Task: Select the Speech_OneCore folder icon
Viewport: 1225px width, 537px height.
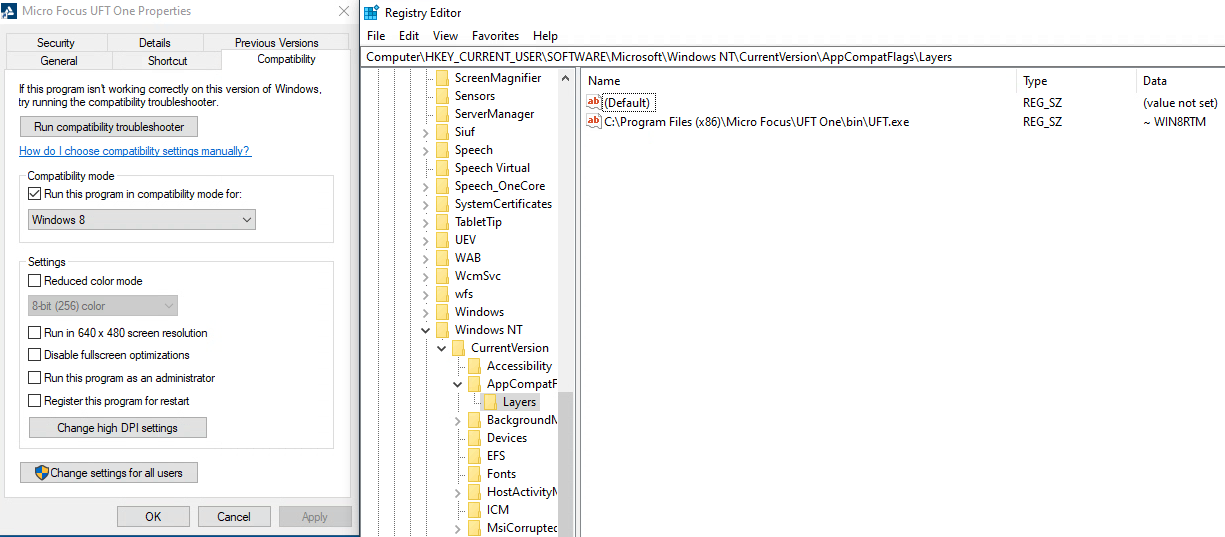Action: [x=442, y=186]
